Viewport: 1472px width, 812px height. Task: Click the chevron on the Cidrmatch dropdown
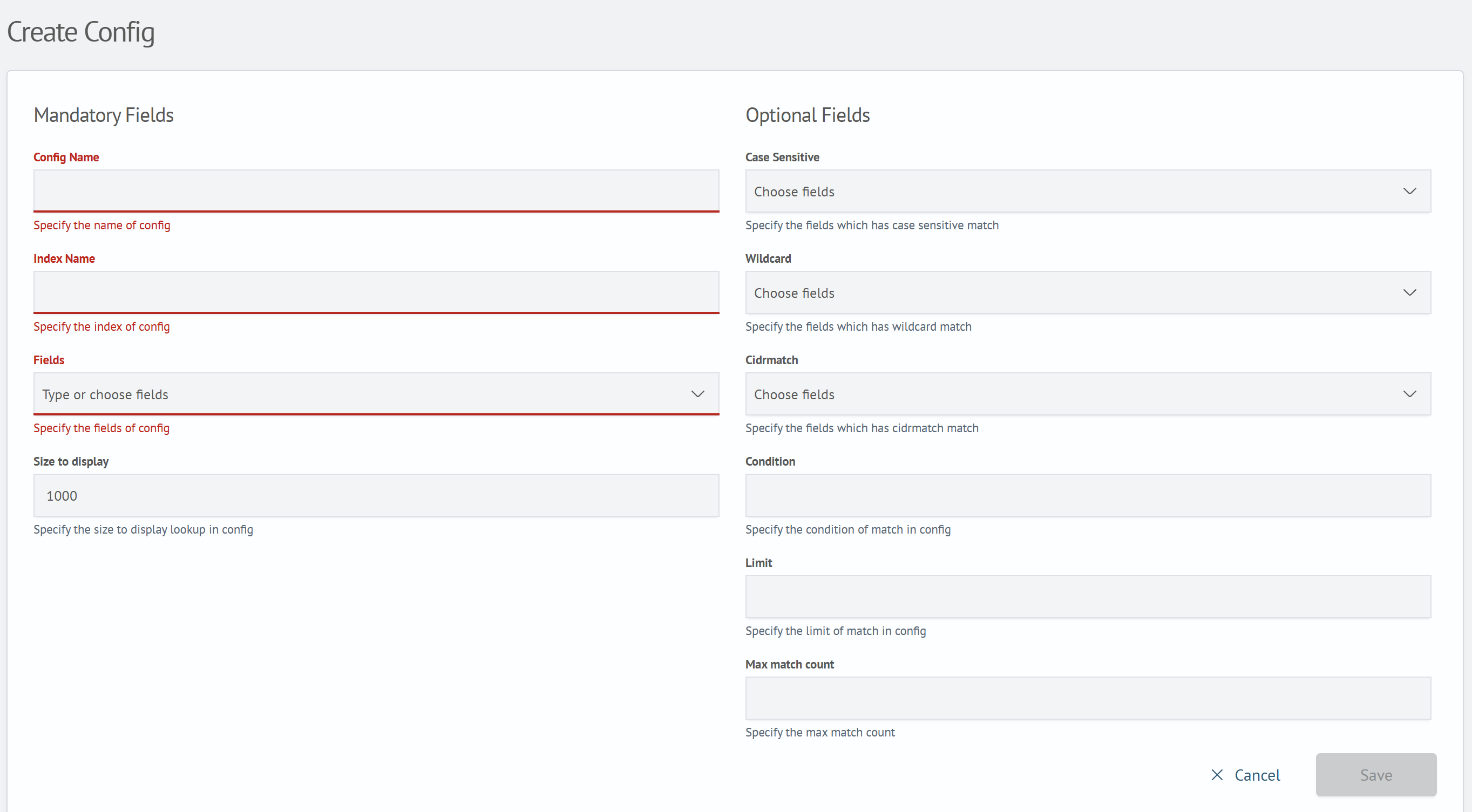(1410, 394)
